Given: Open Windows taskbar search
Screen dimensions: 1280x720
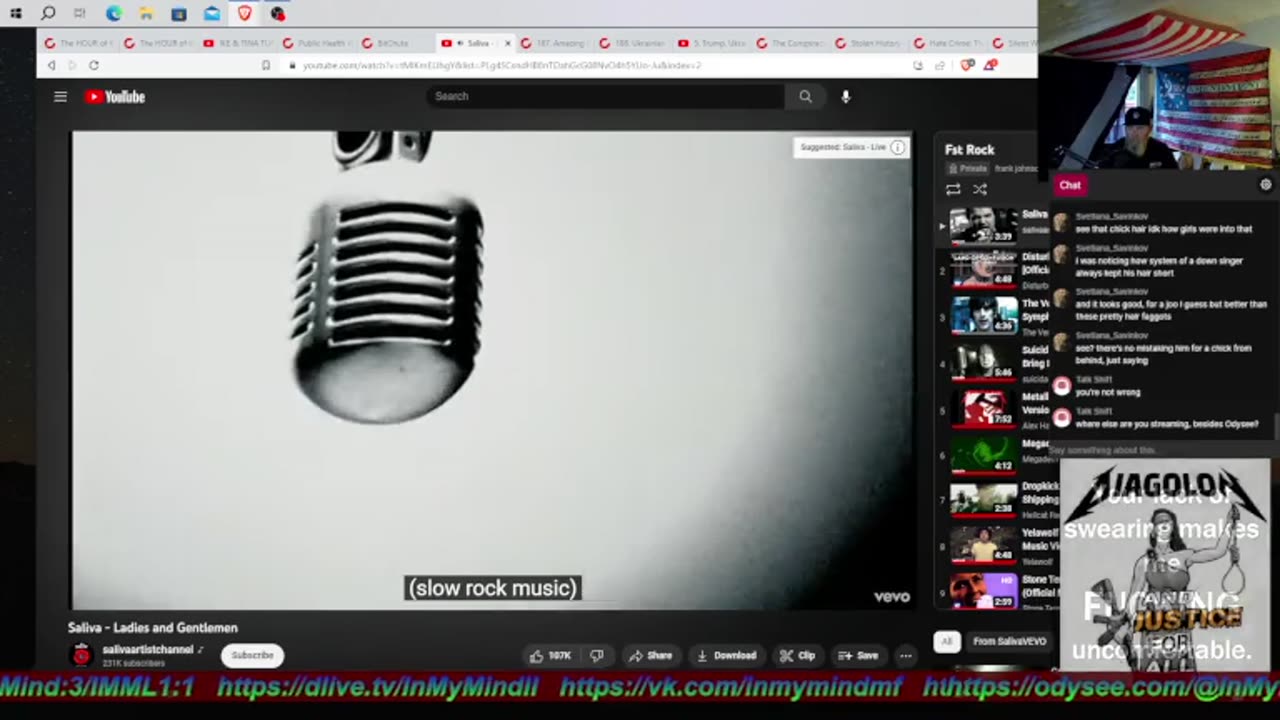Looking at the screenshot, I should coord(48,13).
